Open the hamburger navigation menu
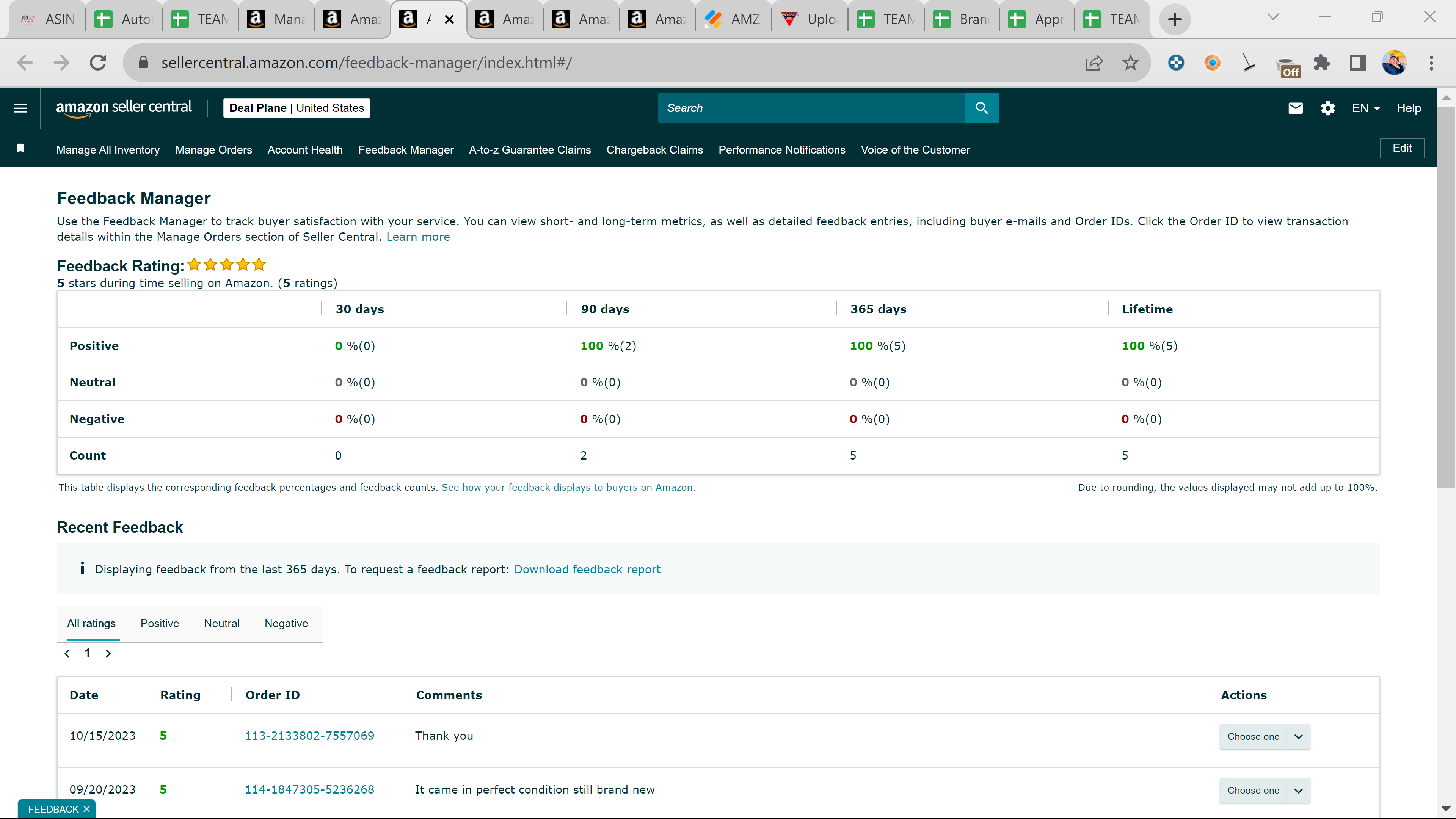The image size is (1456, 819). click(x=20, y=108)
